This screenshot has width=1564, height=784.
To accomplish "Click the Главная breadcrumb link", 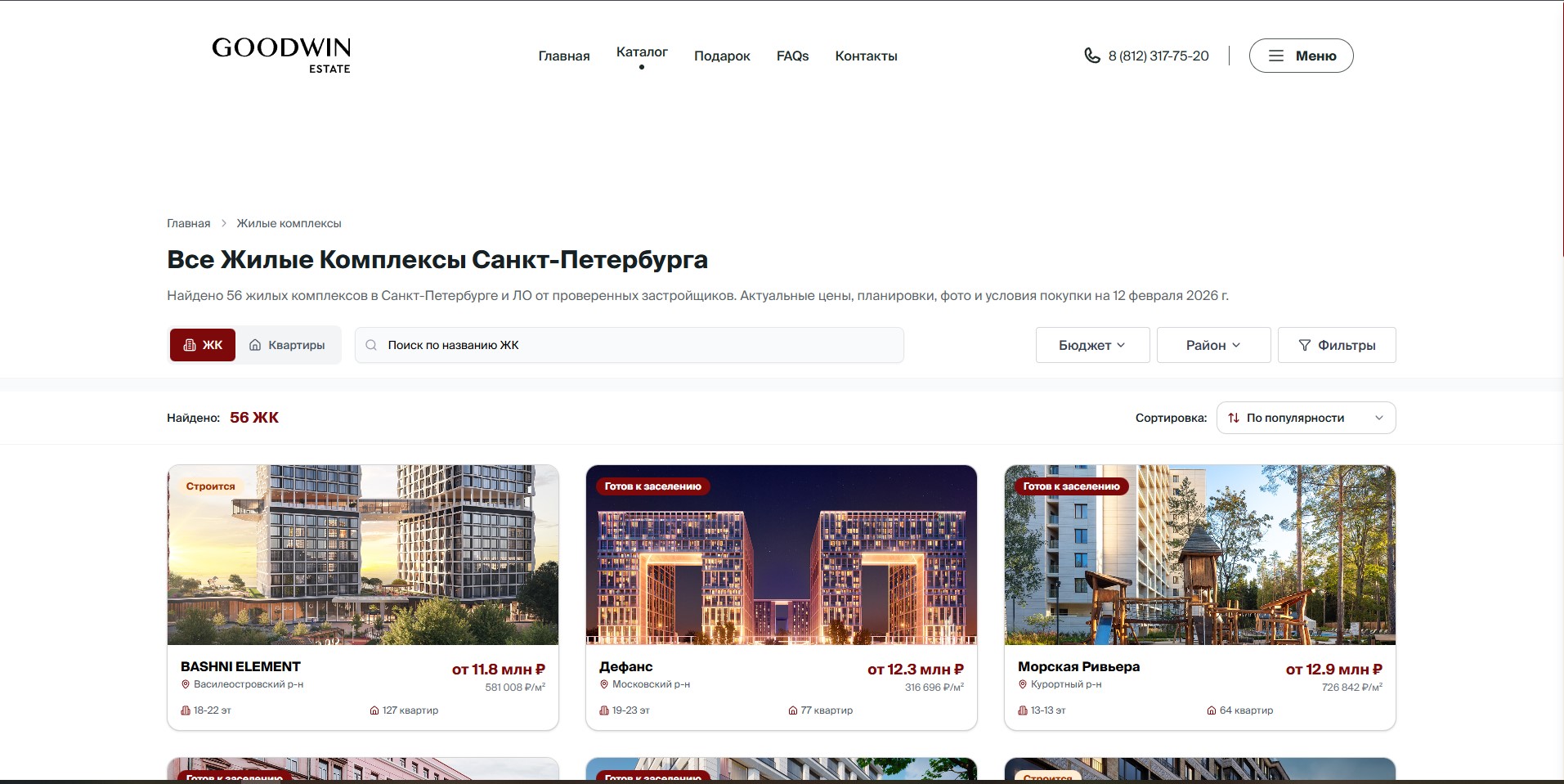I will (x=188, y=223).
